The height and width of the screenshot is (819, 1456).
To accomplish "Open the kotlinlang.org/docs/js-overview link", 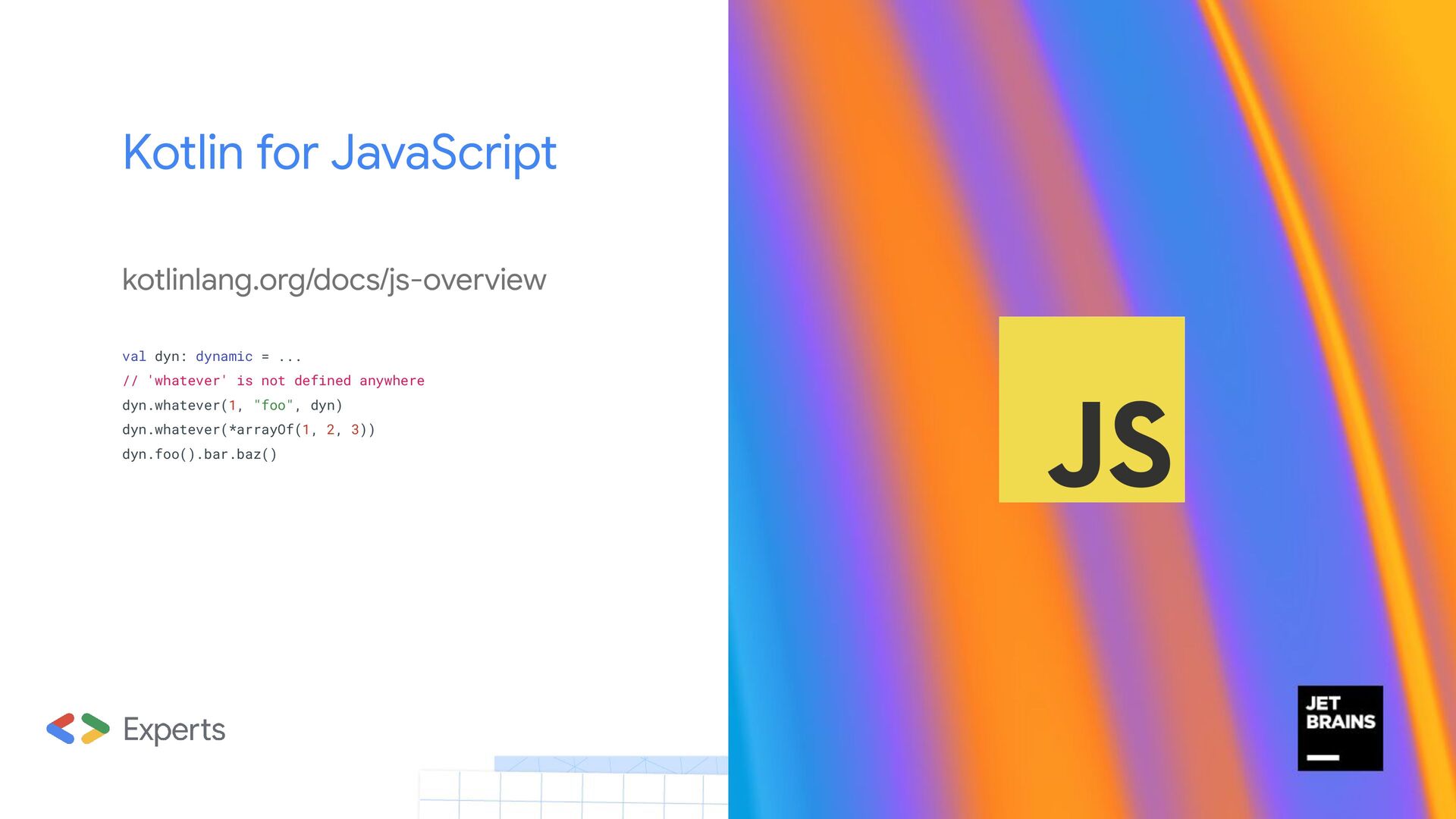I will point(334,280).
